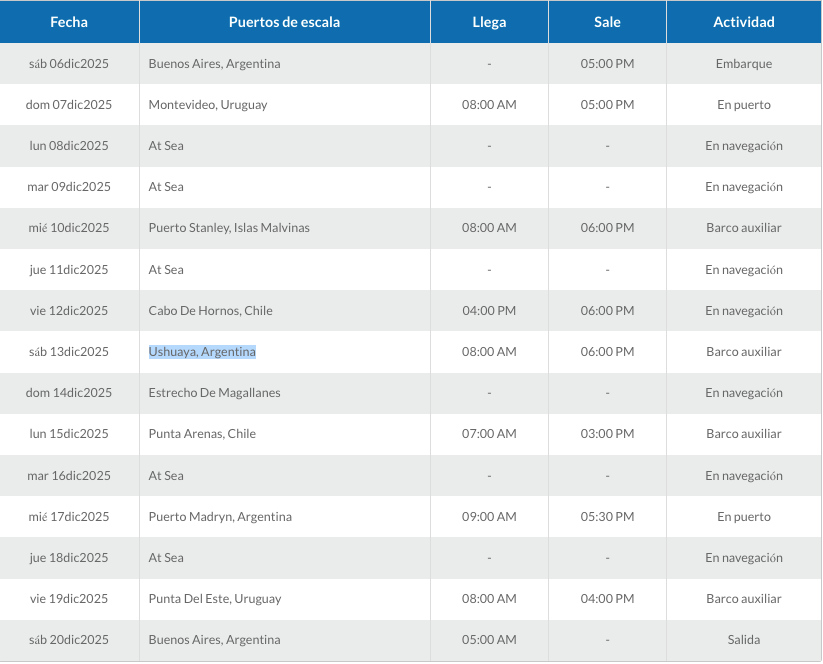Click the highlighted Ushuaia, Argentina text
Viewport: 823px width, 664px height.
pos(202,352)
